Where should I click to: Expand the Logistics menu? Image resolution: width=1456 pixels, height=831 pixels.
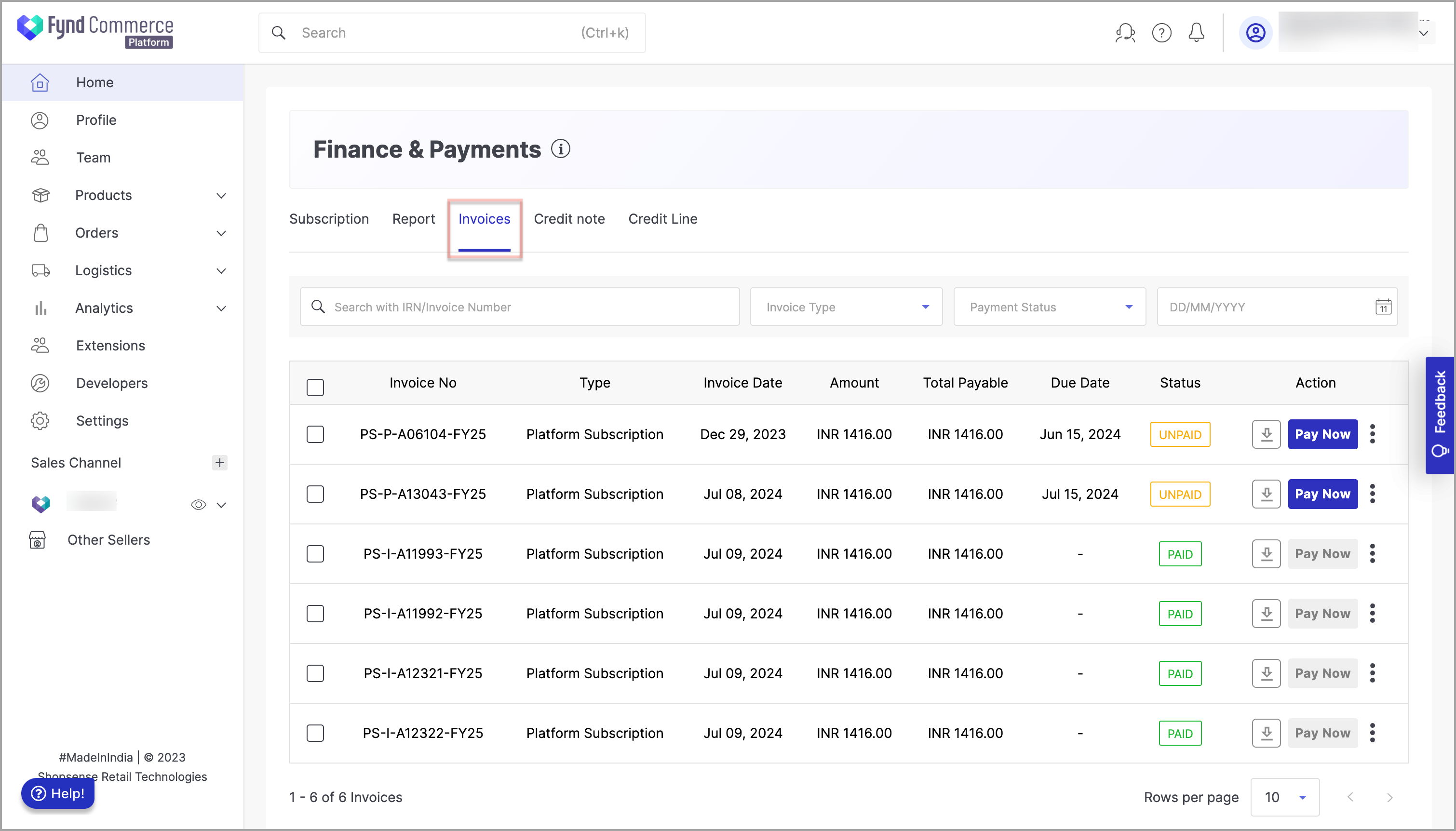[221, 271]
